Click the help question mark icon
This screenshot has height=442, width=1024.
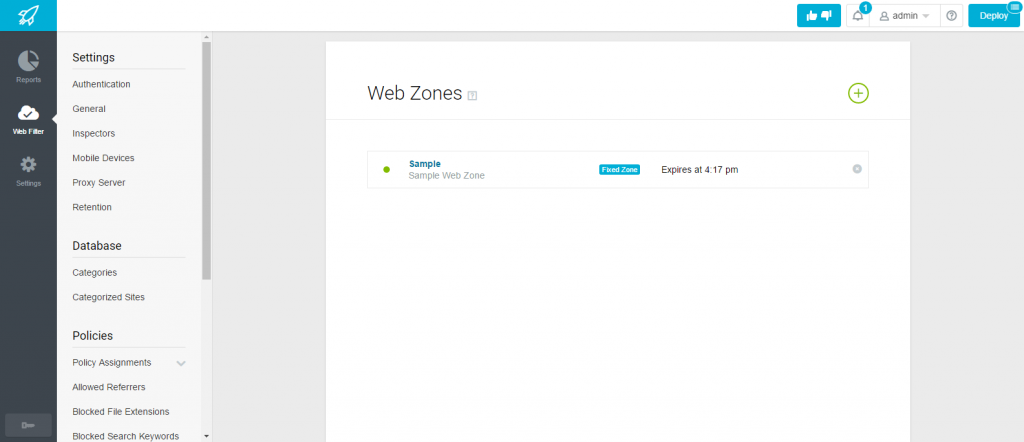(x=951, y=16)
